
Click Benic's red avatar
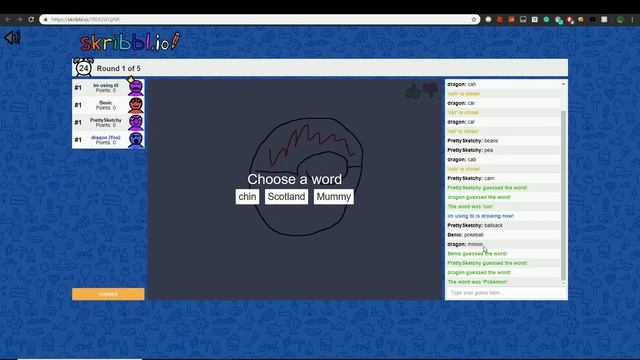136,105
